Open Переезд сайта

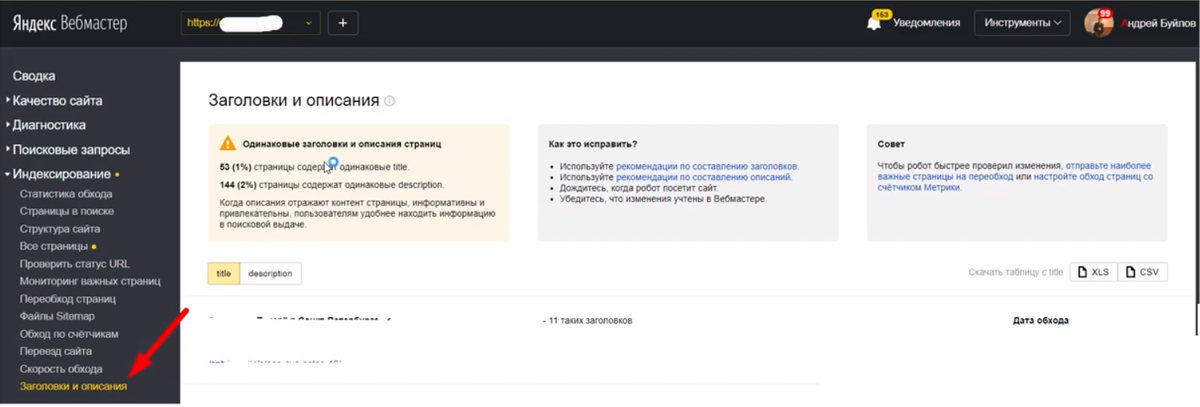click(56, 351)
